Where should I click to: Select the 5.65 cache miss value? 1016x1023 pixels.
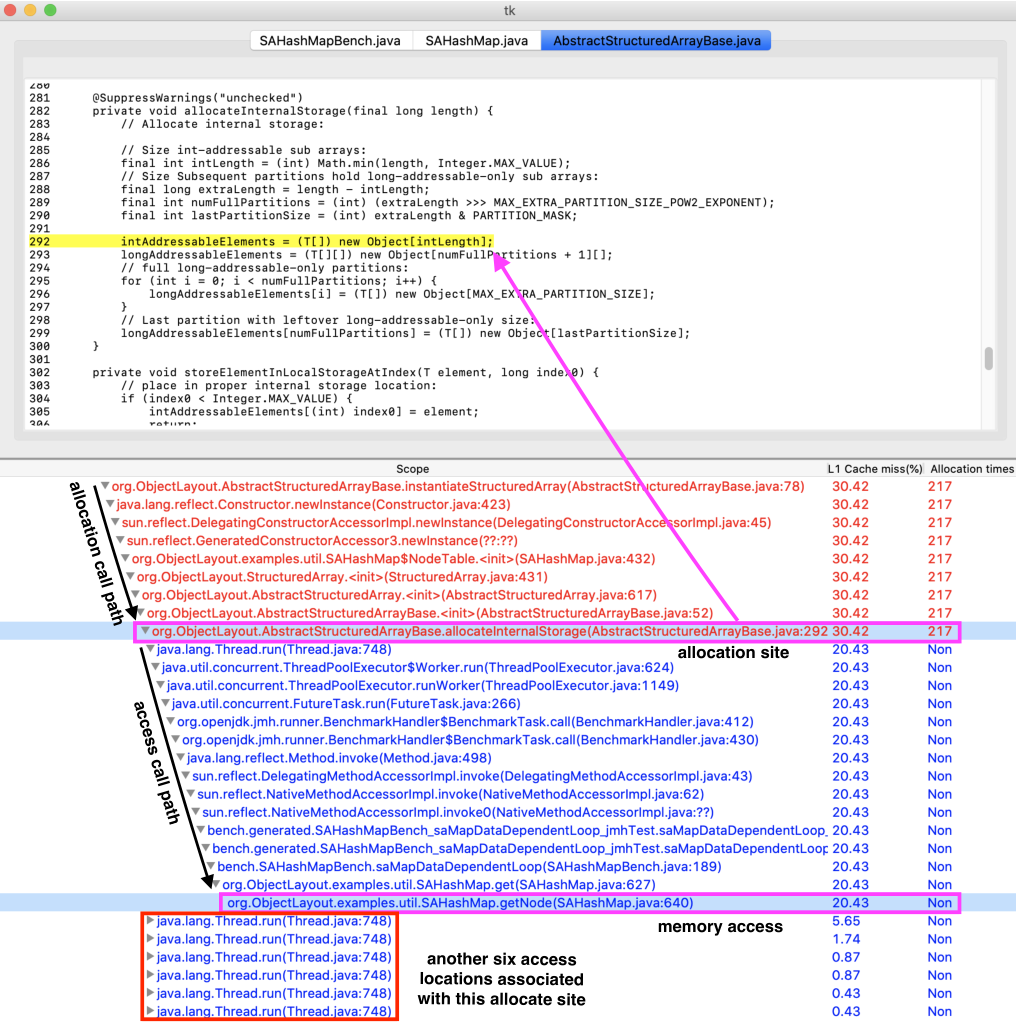tap(846, 921)
